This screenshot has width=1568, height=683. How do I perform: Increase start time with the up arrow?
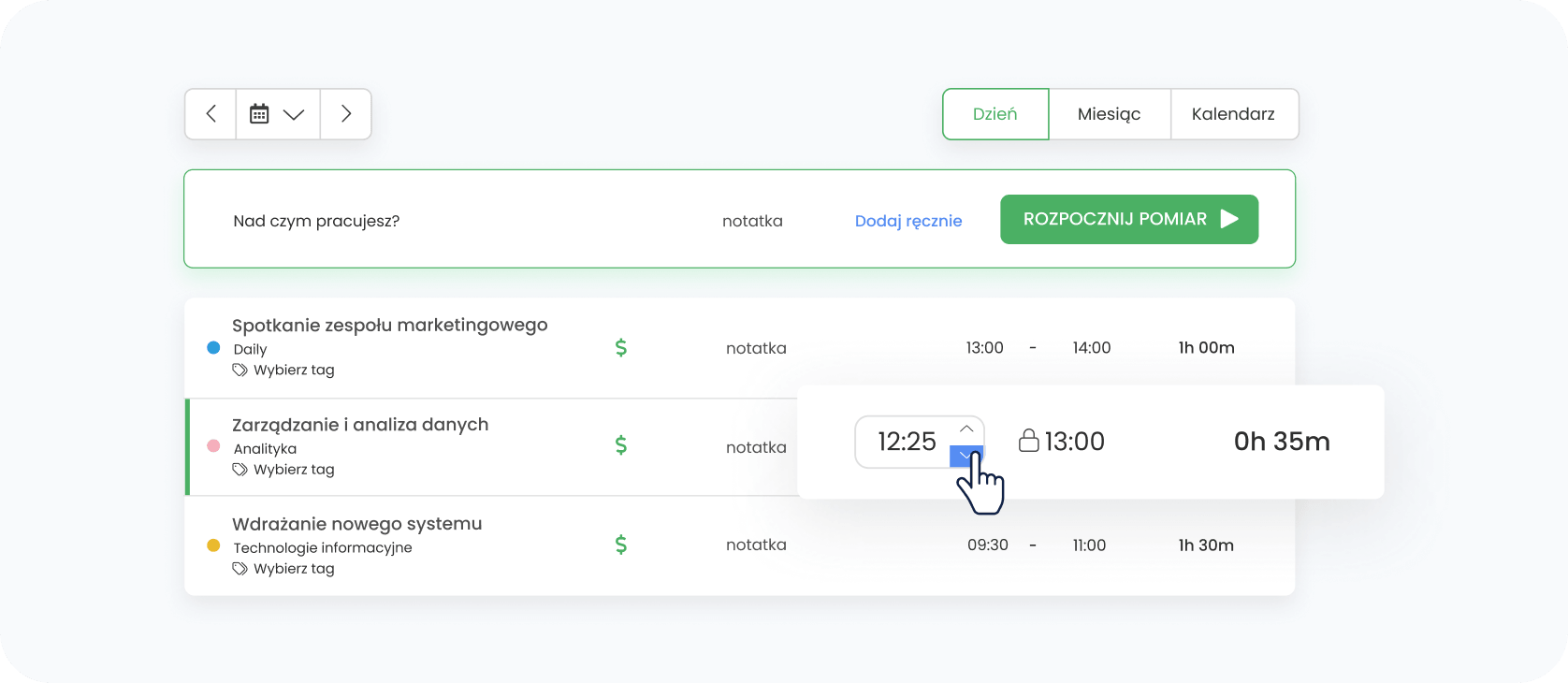click(966, 429)
